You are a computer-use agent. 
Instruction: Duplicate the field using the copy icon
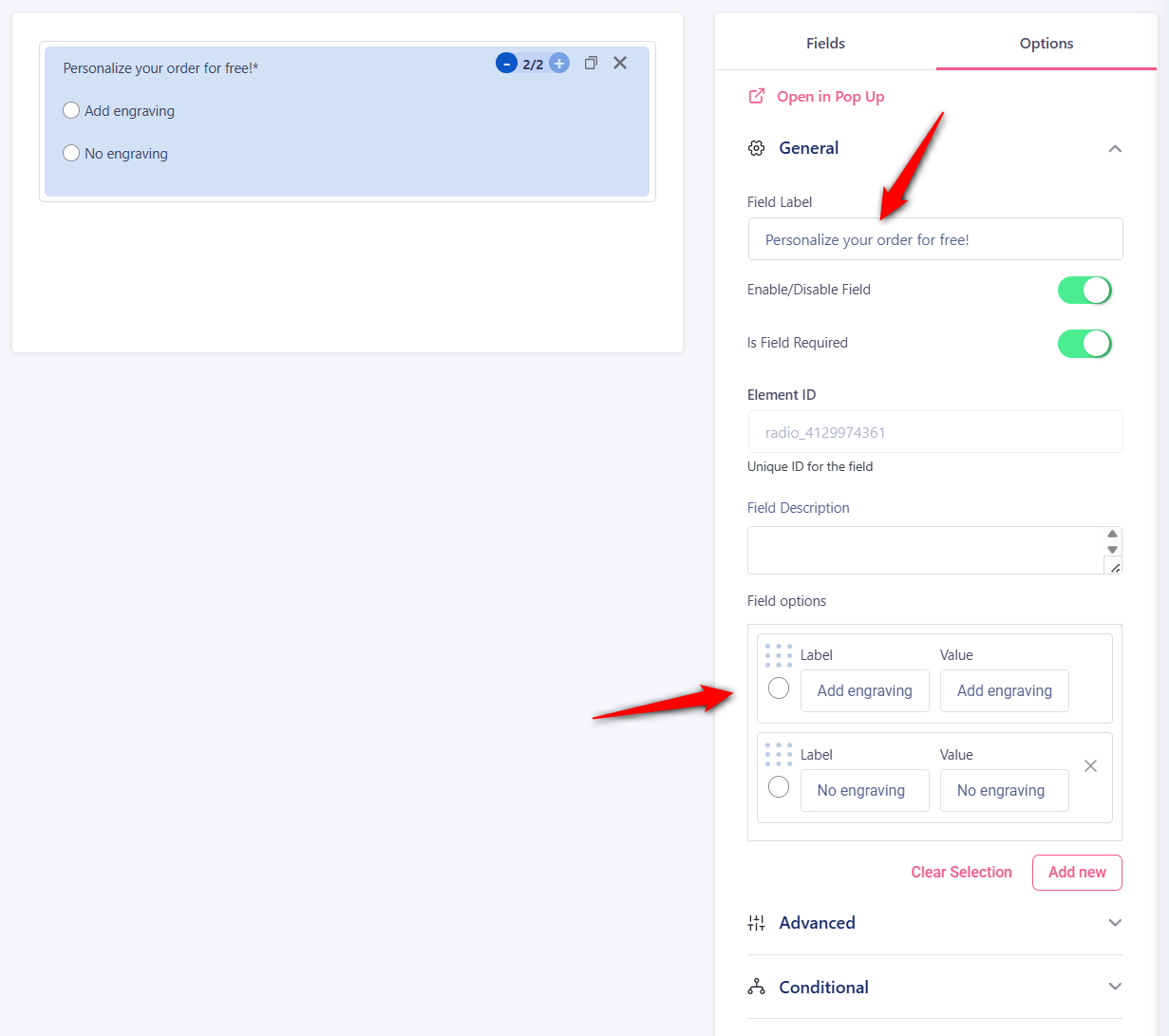591,63
